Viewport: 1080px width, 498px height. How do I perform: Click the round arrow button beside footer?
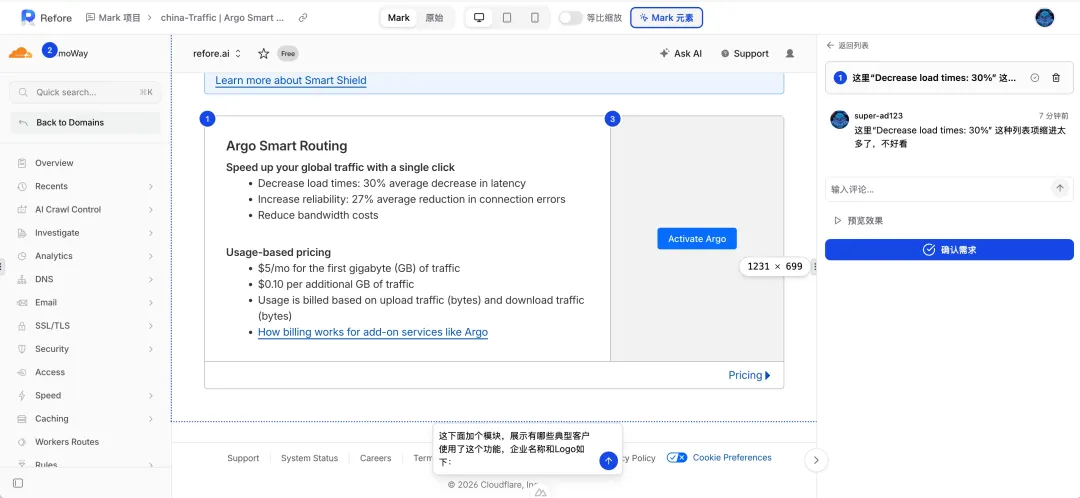[x=816, y=460]
